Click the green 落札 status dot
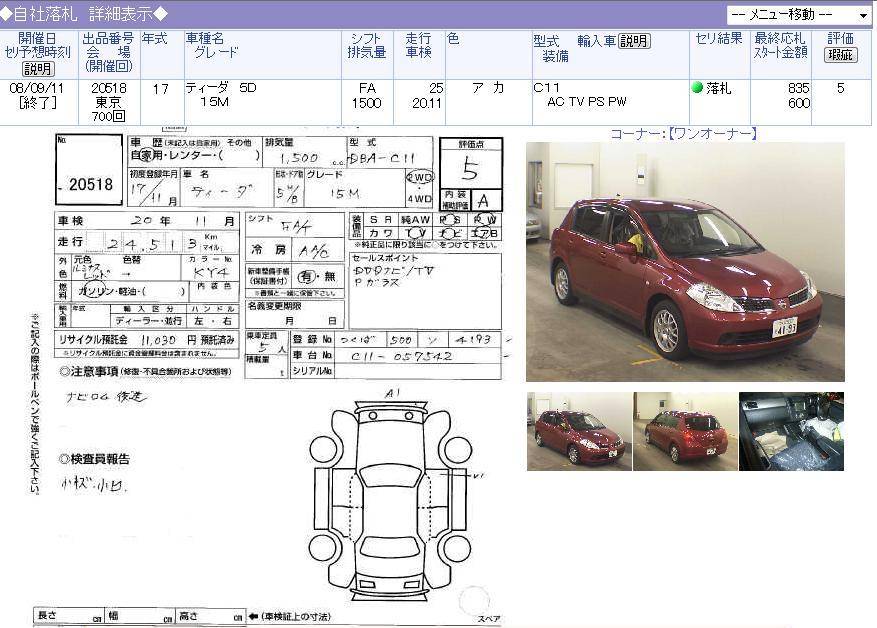877x628 pixels. click(697, 87)
